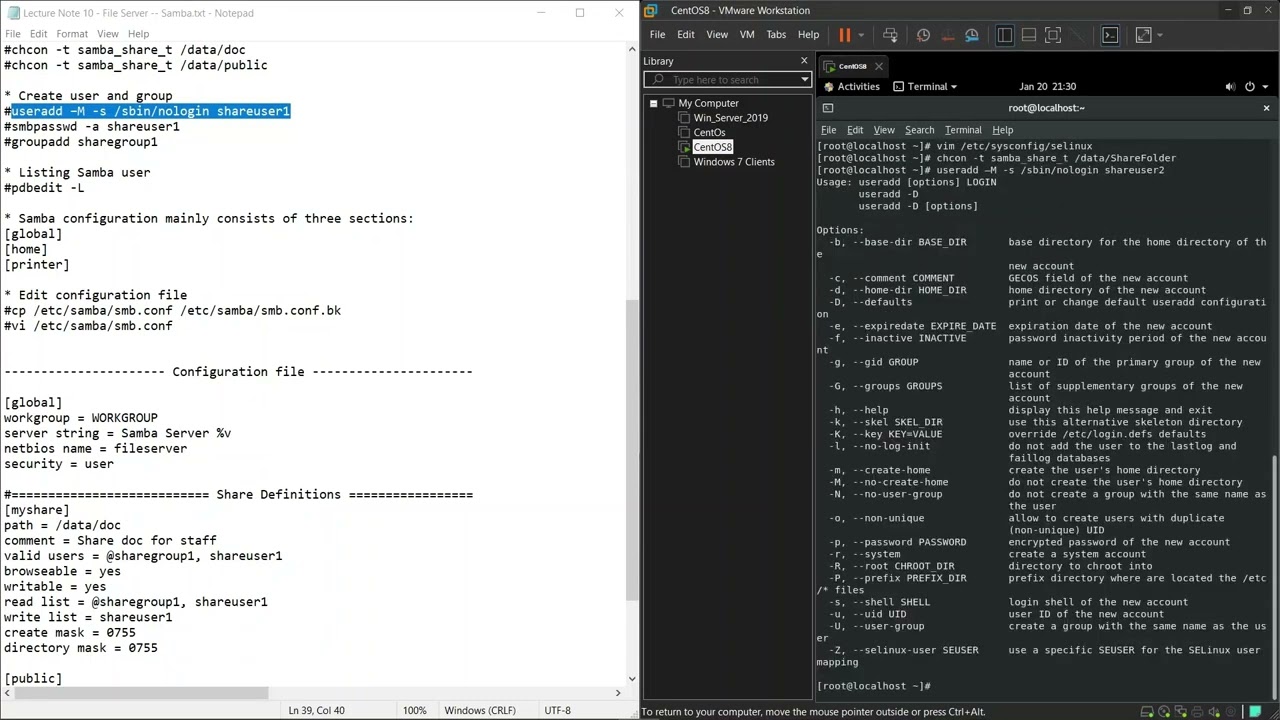Open the terminal Help menu
Screen dimensions: 1280x720
(x=1002, y=130)
